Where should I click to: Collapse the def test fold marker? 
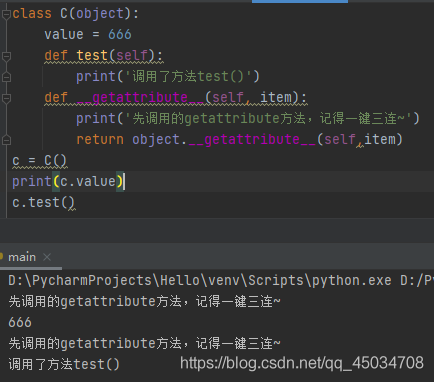pyautogui.click(x=6, y=56)
